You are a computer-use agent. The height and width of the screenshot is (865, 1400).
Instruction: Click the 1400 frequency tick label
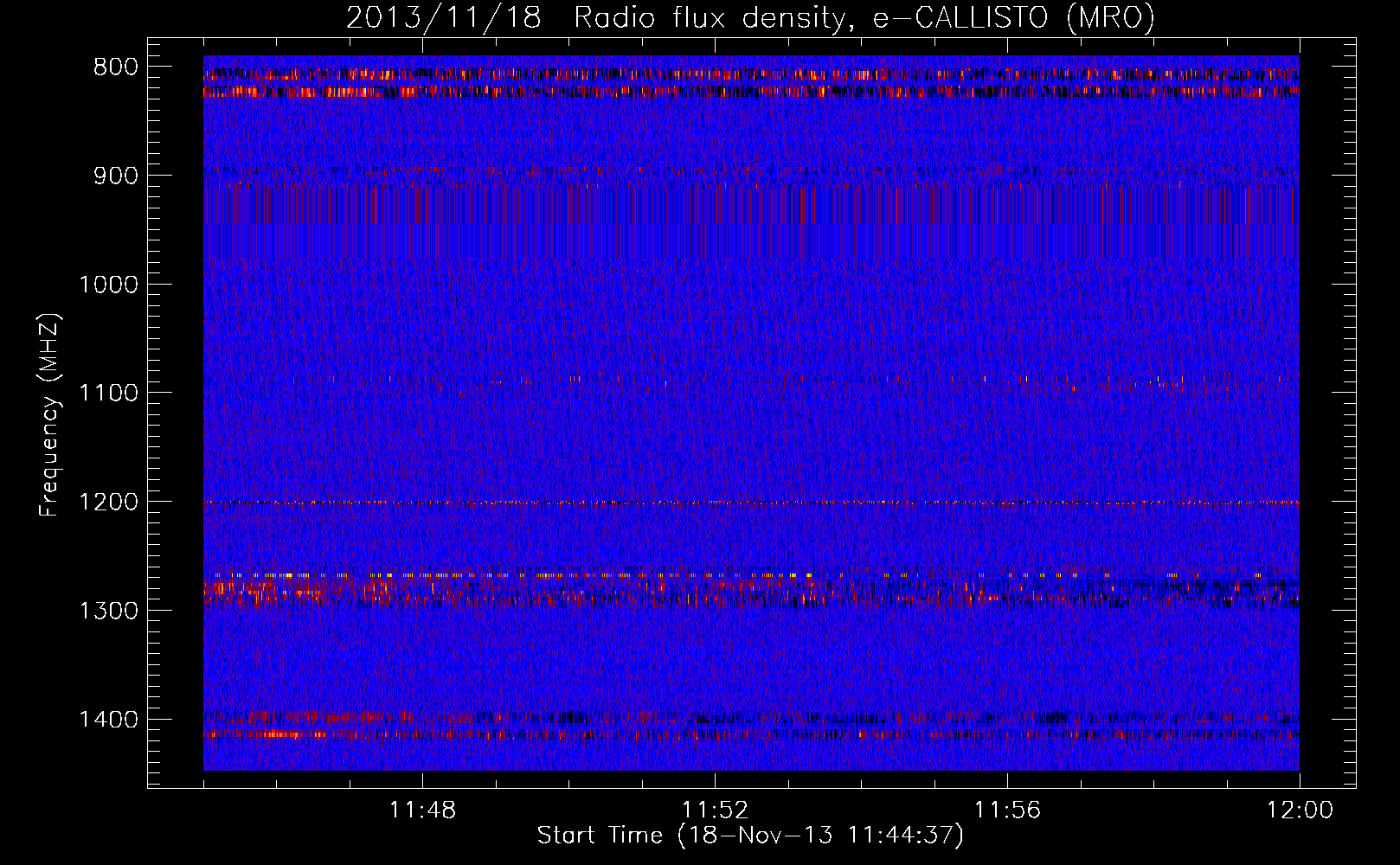pyautogui.click(x=108, y=720)
